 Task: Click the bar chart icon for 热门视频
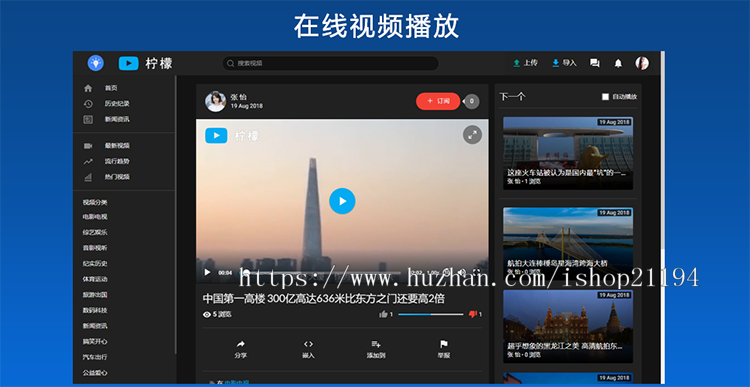(88, 177)
